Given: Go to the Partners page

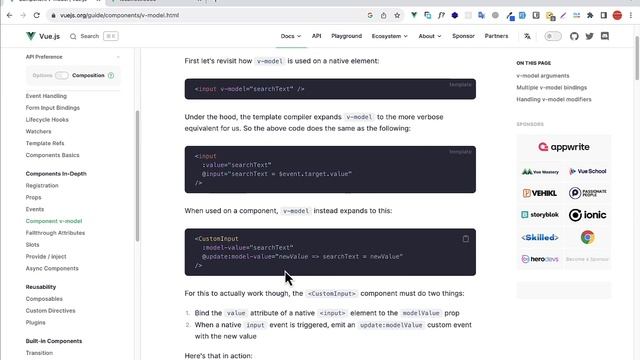Looking at the screenshot, I should (x=496, y=36).
